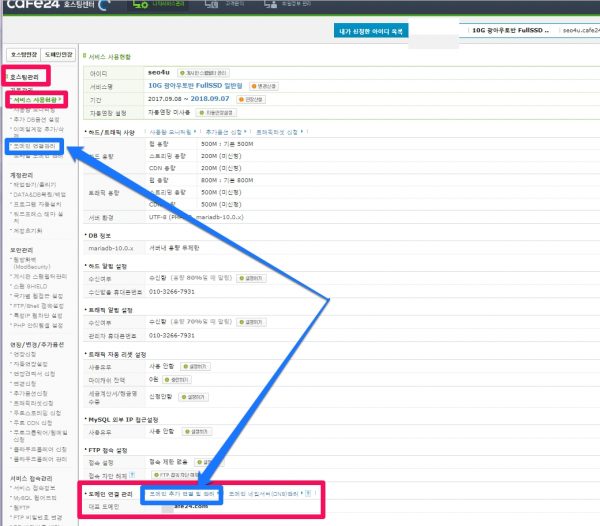The height and width of the screenshot is (526, 600).
Task: Click help icon beside DNS 관리 link
Action: coord(306,493)
